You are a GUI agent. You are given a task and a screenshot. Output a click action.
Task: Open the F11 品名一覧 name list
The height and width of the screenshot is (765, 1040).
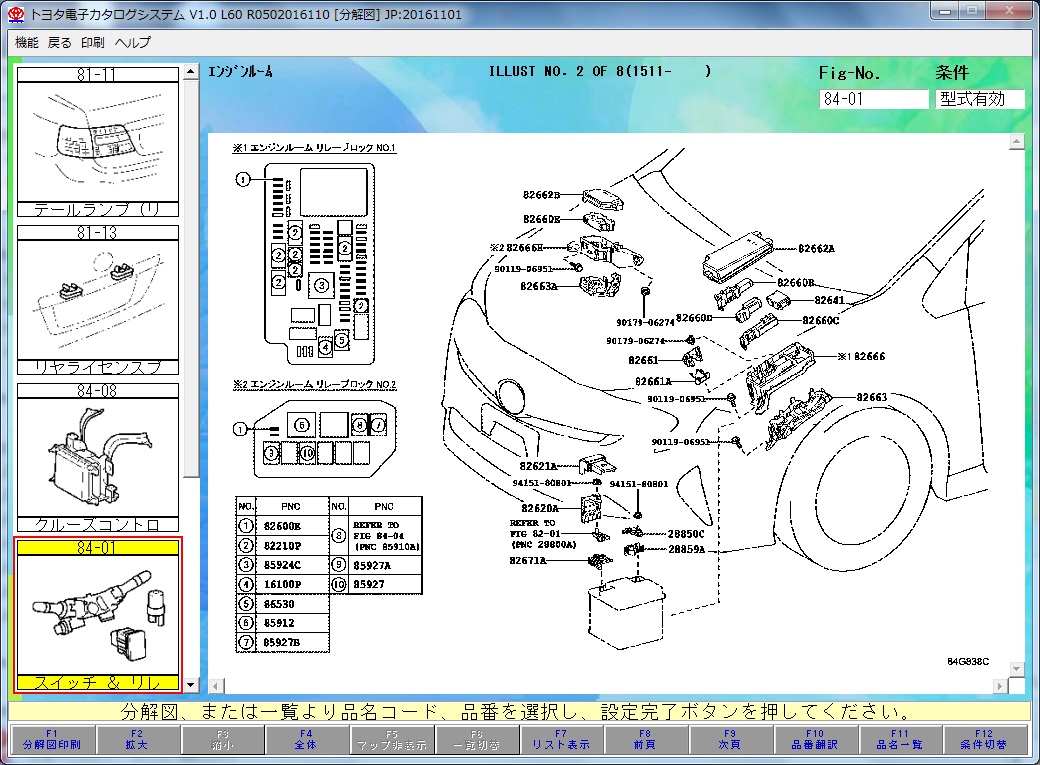(x=900, y=739)
